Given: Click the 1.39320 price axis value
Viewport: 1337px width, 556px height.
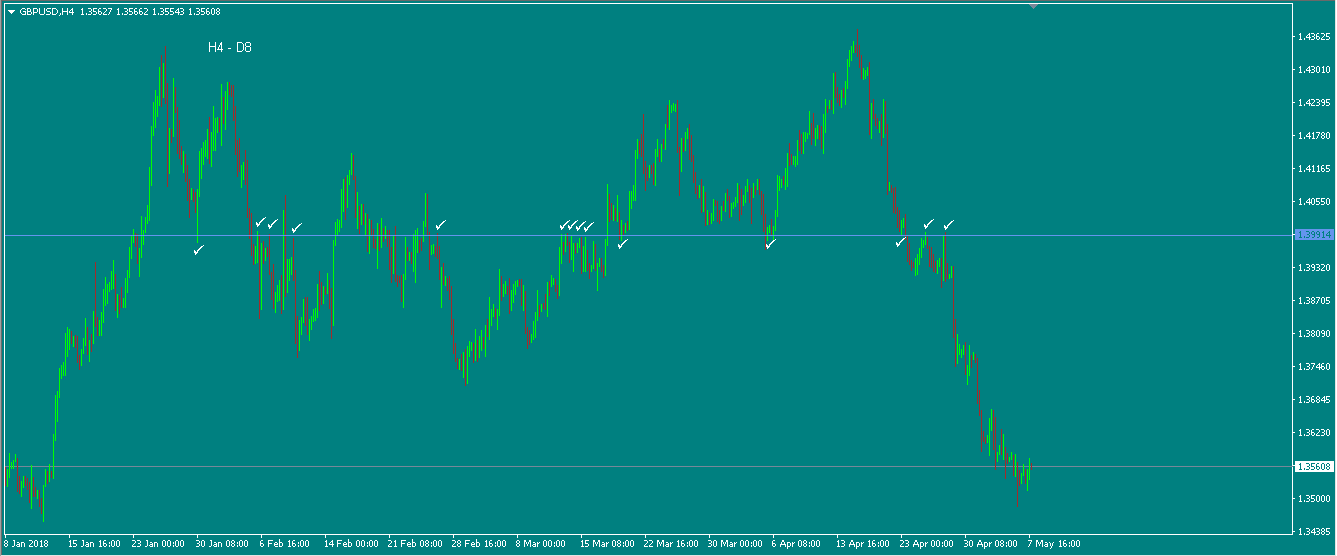Looking at the screenshot, I should click(x=1312, y=268).
